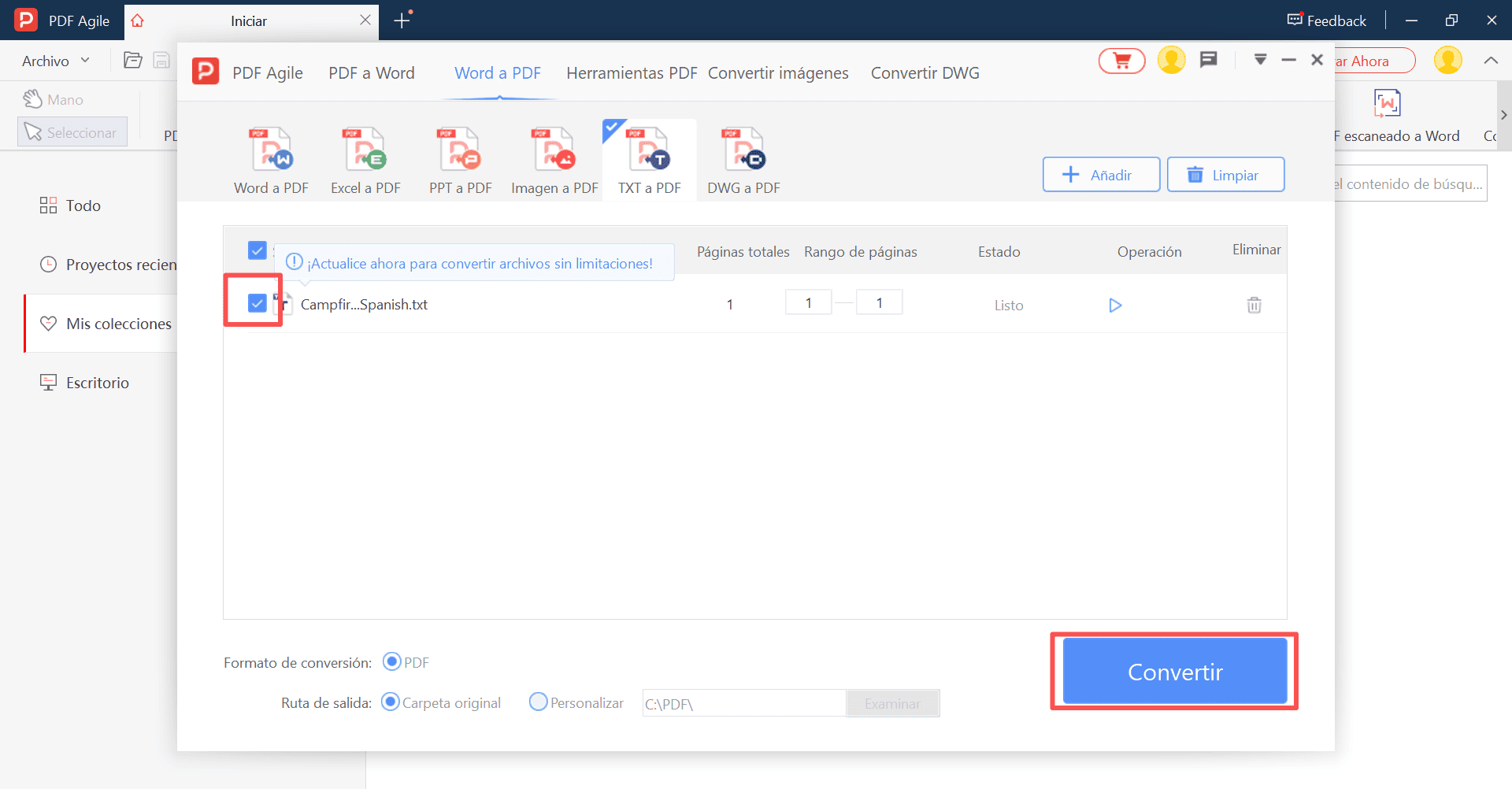Uncheck the Campfir...Spanish.txt file checkbox
Image resolution: width=1512 pixels, height=789 pixels.
pyautogui.click(x=257, y=303)
